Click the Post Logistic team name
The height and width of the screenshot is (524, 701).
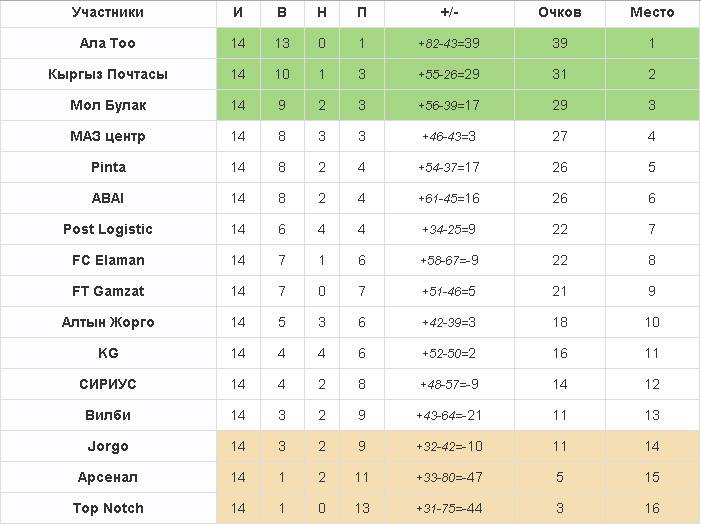coord(108,229)
